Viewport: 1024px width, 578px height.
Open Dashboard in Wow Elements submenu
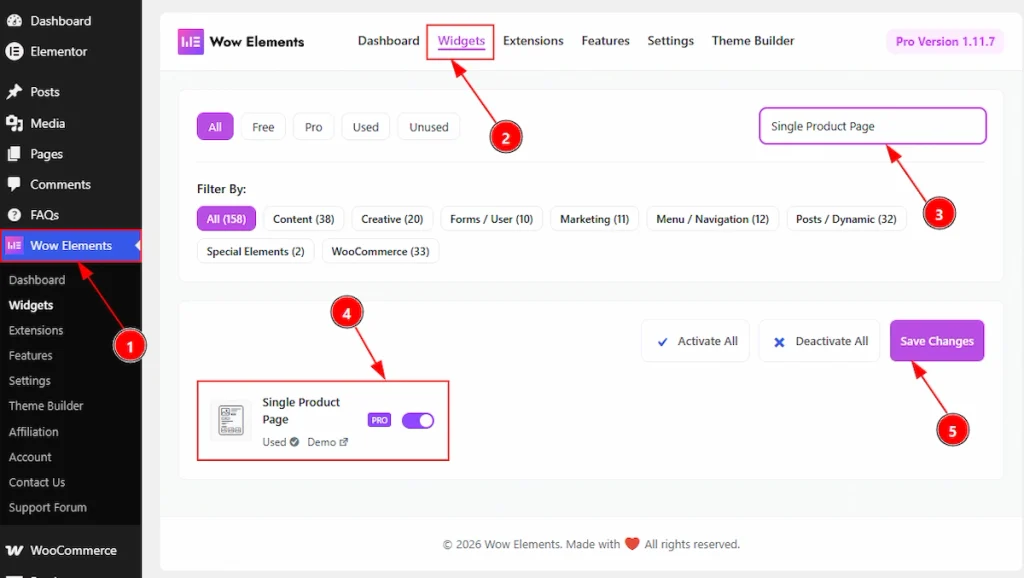pyautogui.click(x=37, y=280)
